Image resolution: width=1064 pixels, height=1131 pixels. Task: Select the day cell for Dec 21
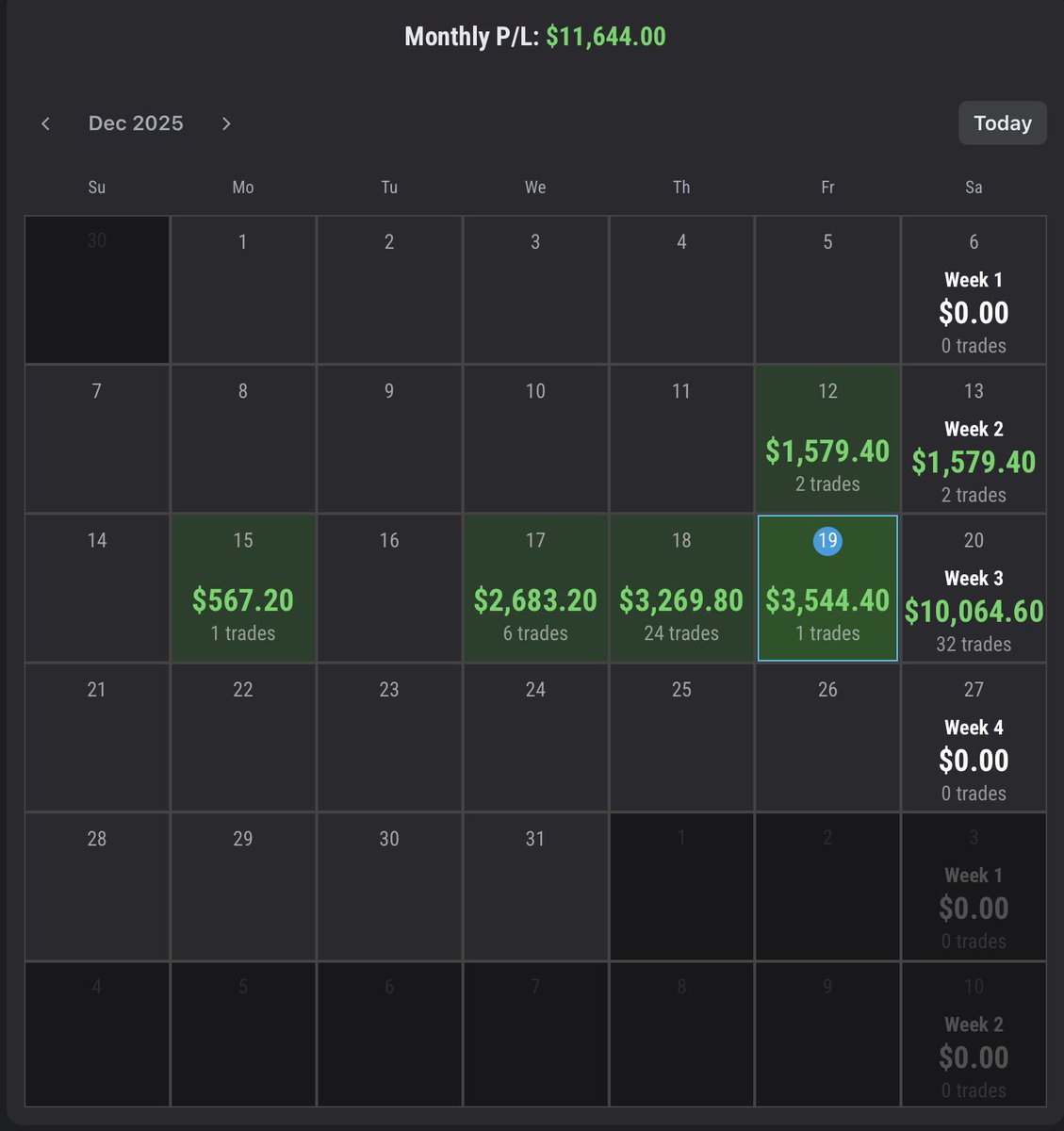coord(97,737)
